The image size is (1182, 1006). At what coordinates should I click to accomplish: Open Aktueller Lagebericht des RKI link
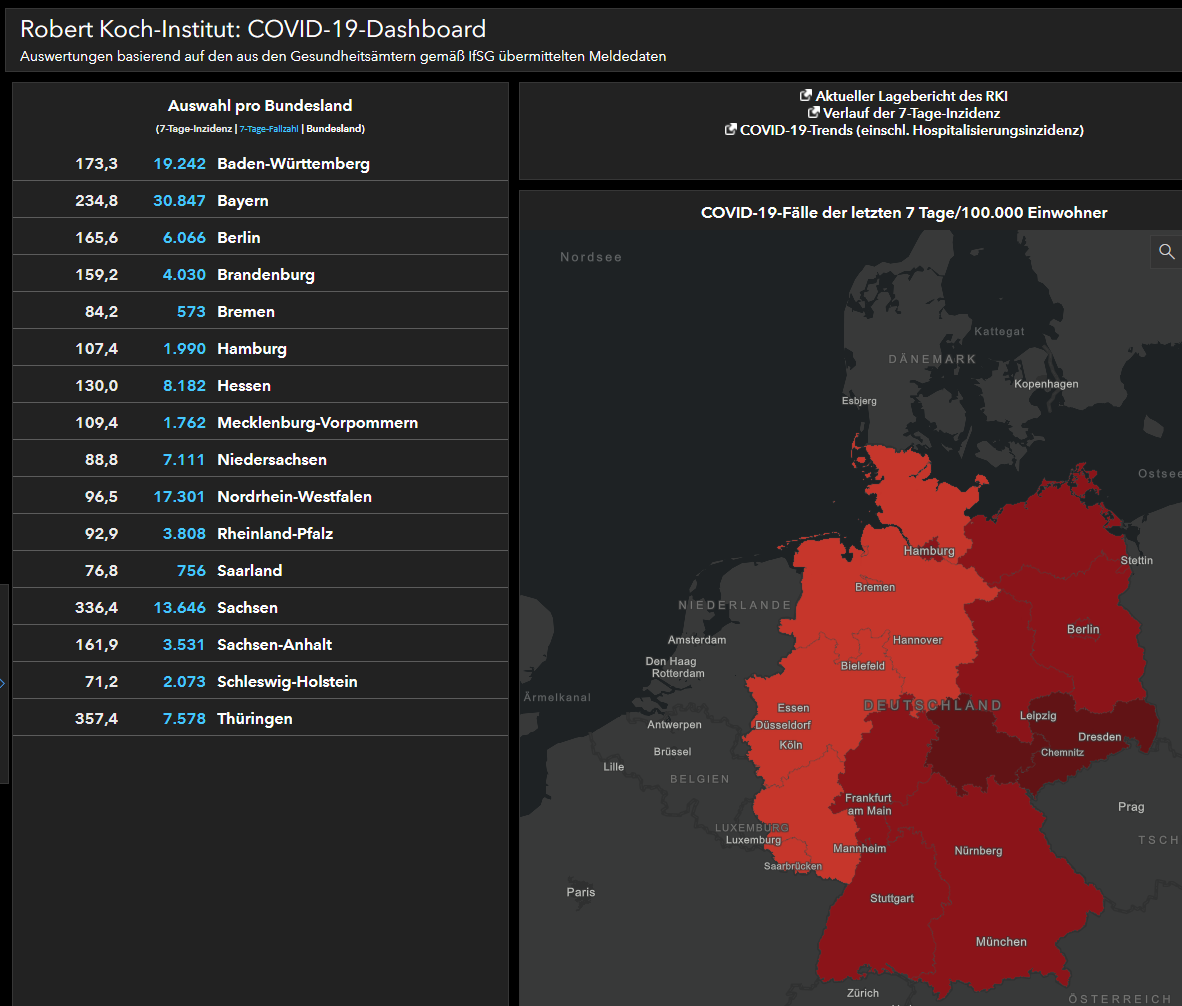point(911,96)
